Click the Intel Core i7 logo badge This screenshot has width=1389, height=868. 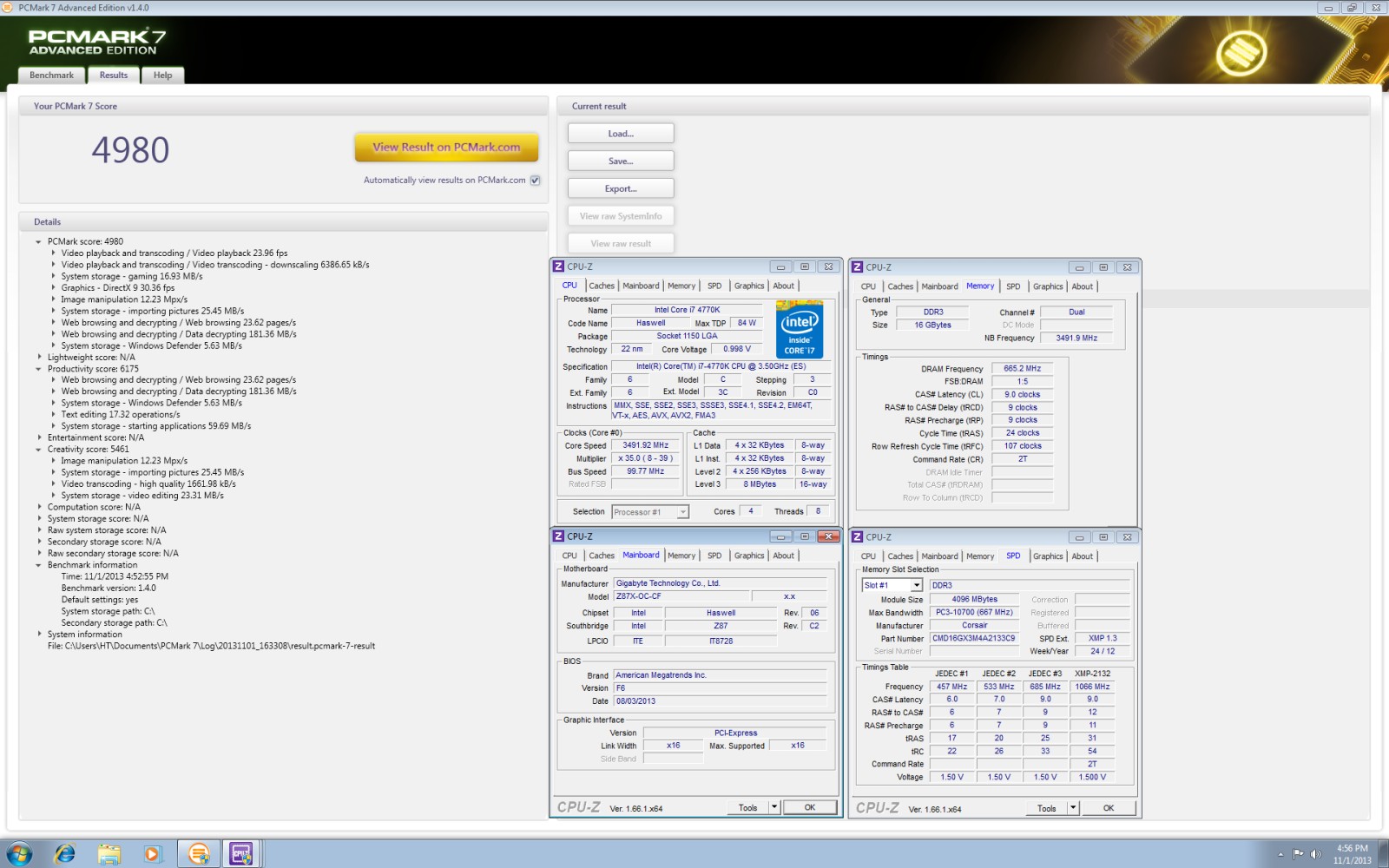click(799, 330)
